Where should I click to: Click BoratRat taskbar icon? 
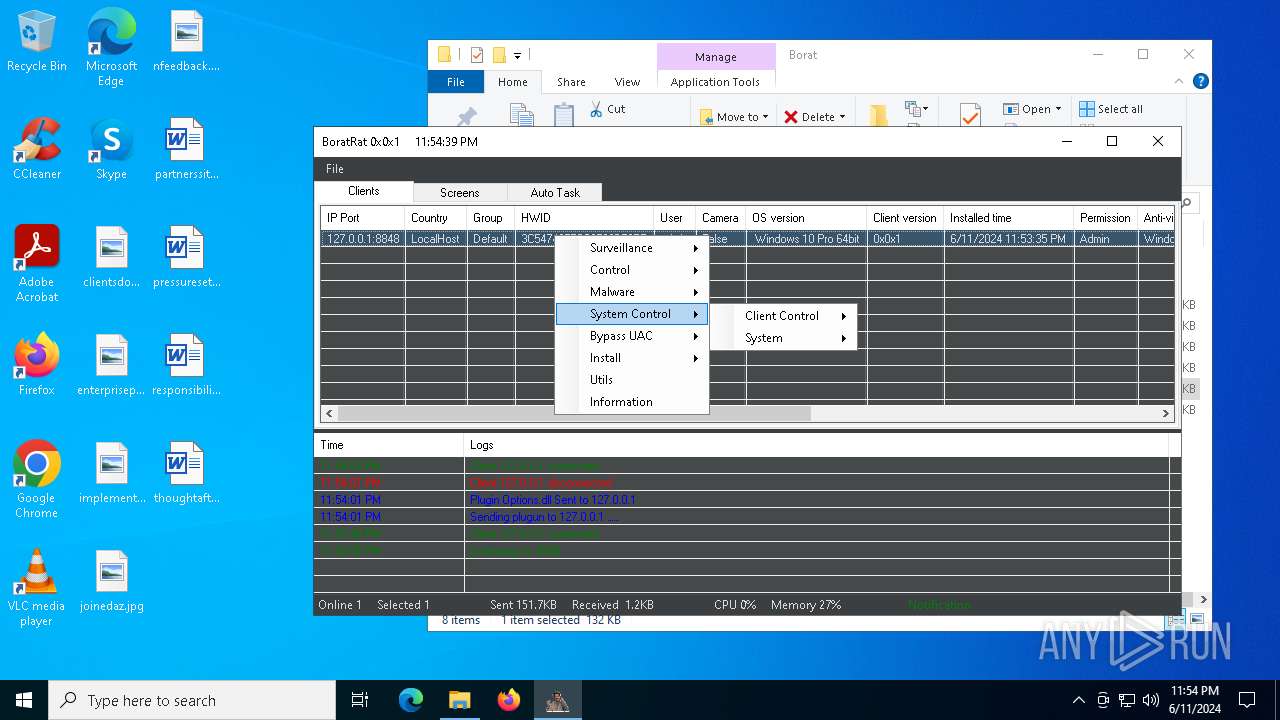(557, 700)
